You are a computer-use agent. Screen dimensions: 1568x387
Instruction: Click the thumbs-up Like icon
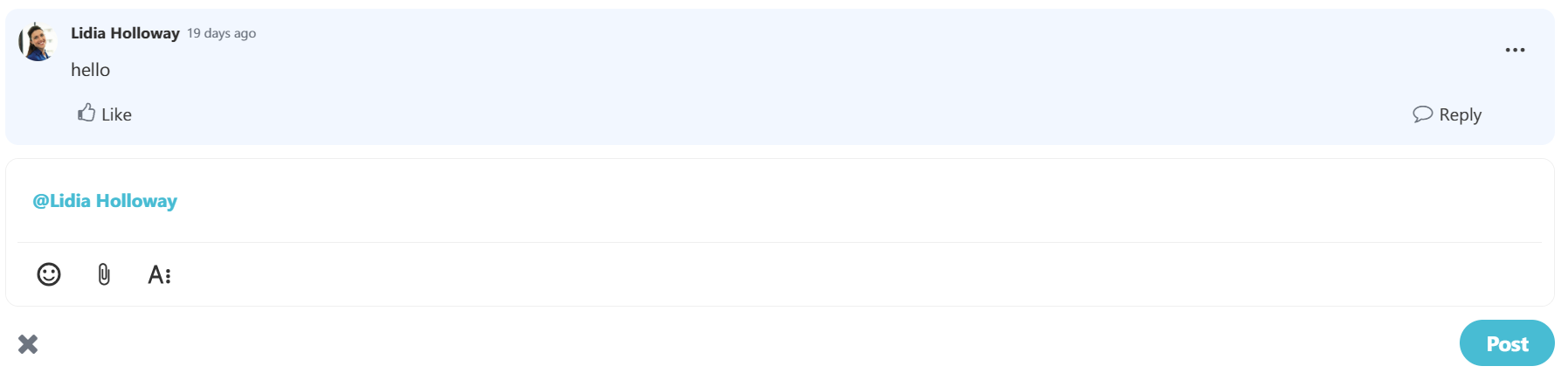(86, 113)
